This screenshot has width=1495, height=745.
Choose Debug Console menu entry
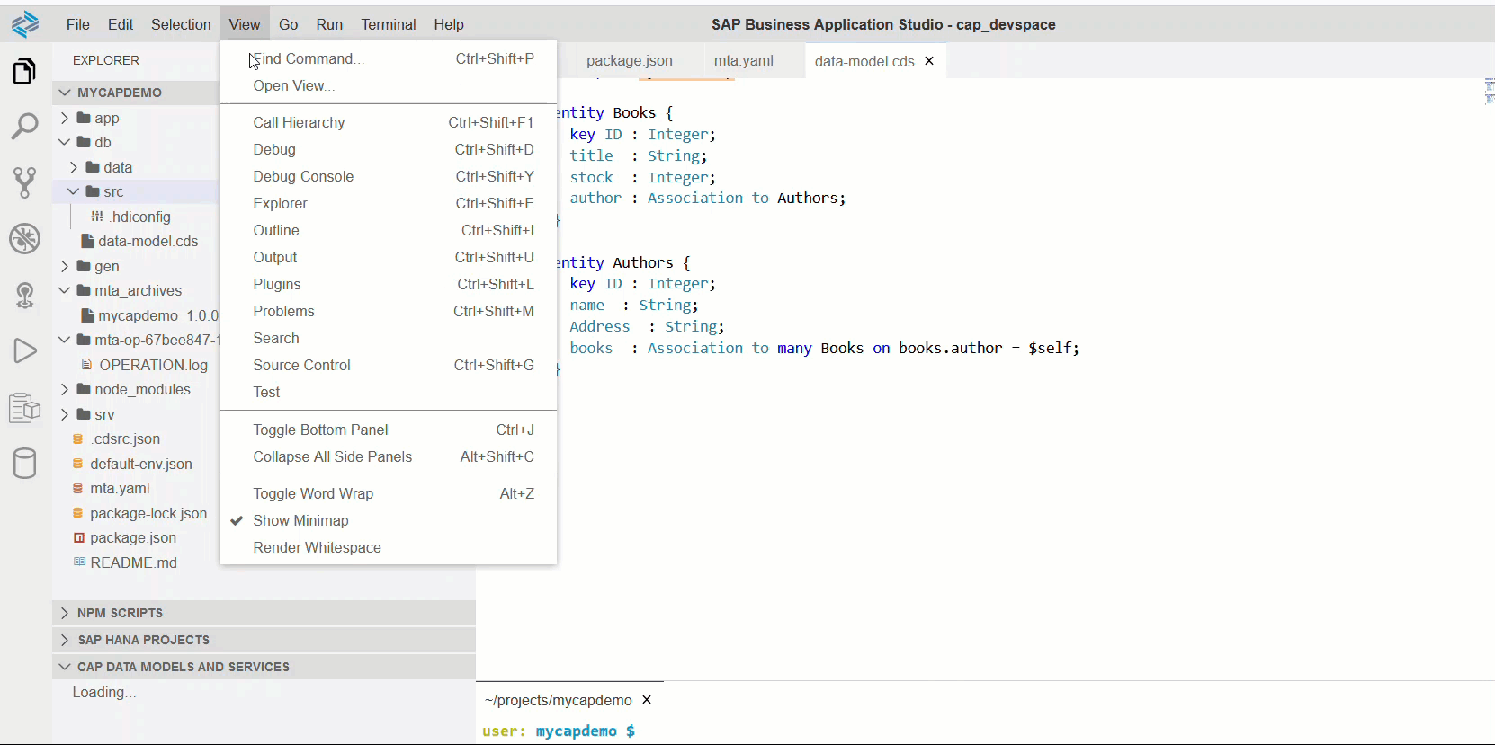(x=388, y=177)
